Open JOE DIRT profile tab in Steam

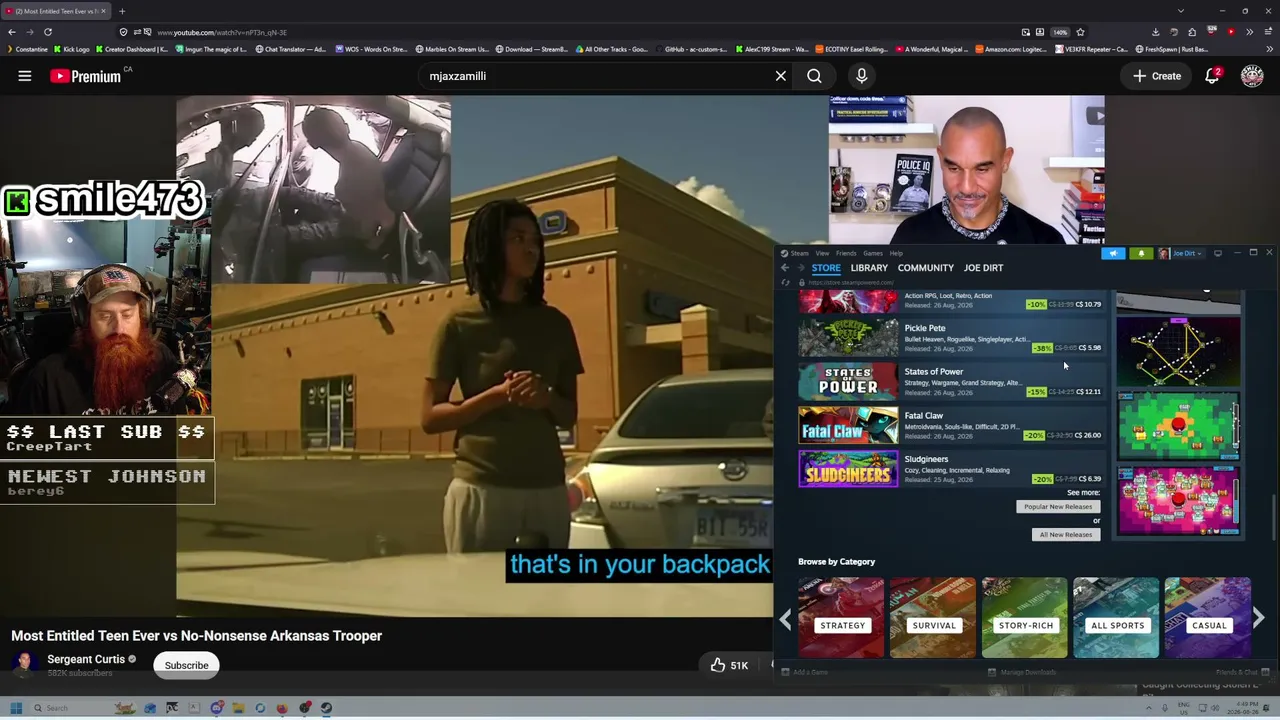coord(983,268)
